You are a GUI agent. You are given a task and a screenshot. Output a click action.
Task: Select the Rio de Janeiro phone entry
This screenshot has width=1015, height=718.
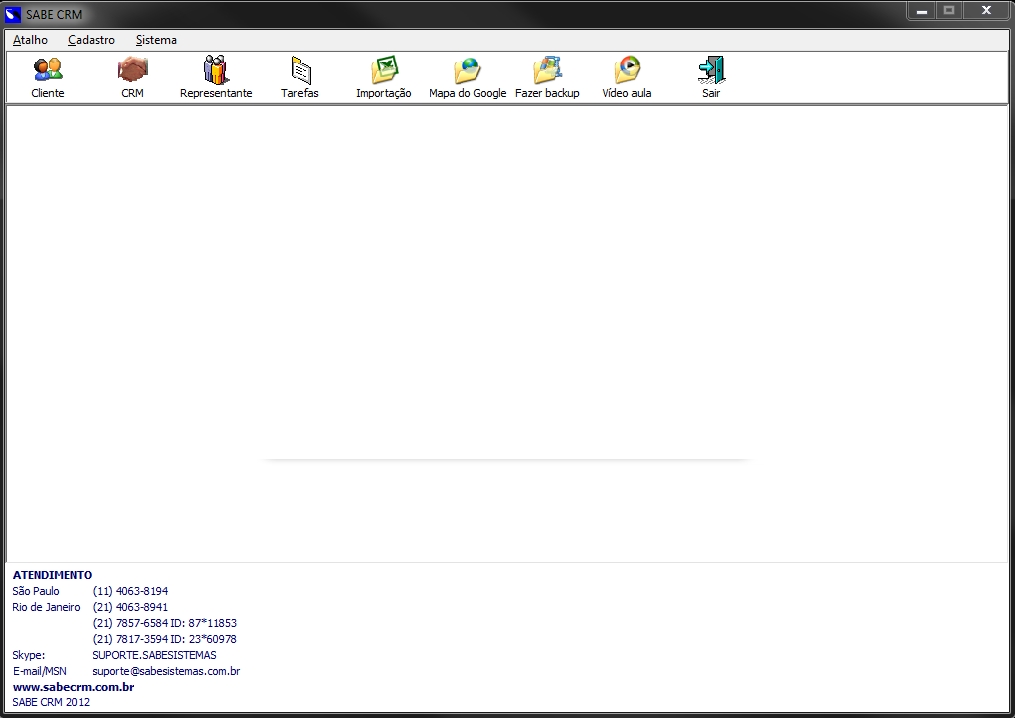[46, 607]
